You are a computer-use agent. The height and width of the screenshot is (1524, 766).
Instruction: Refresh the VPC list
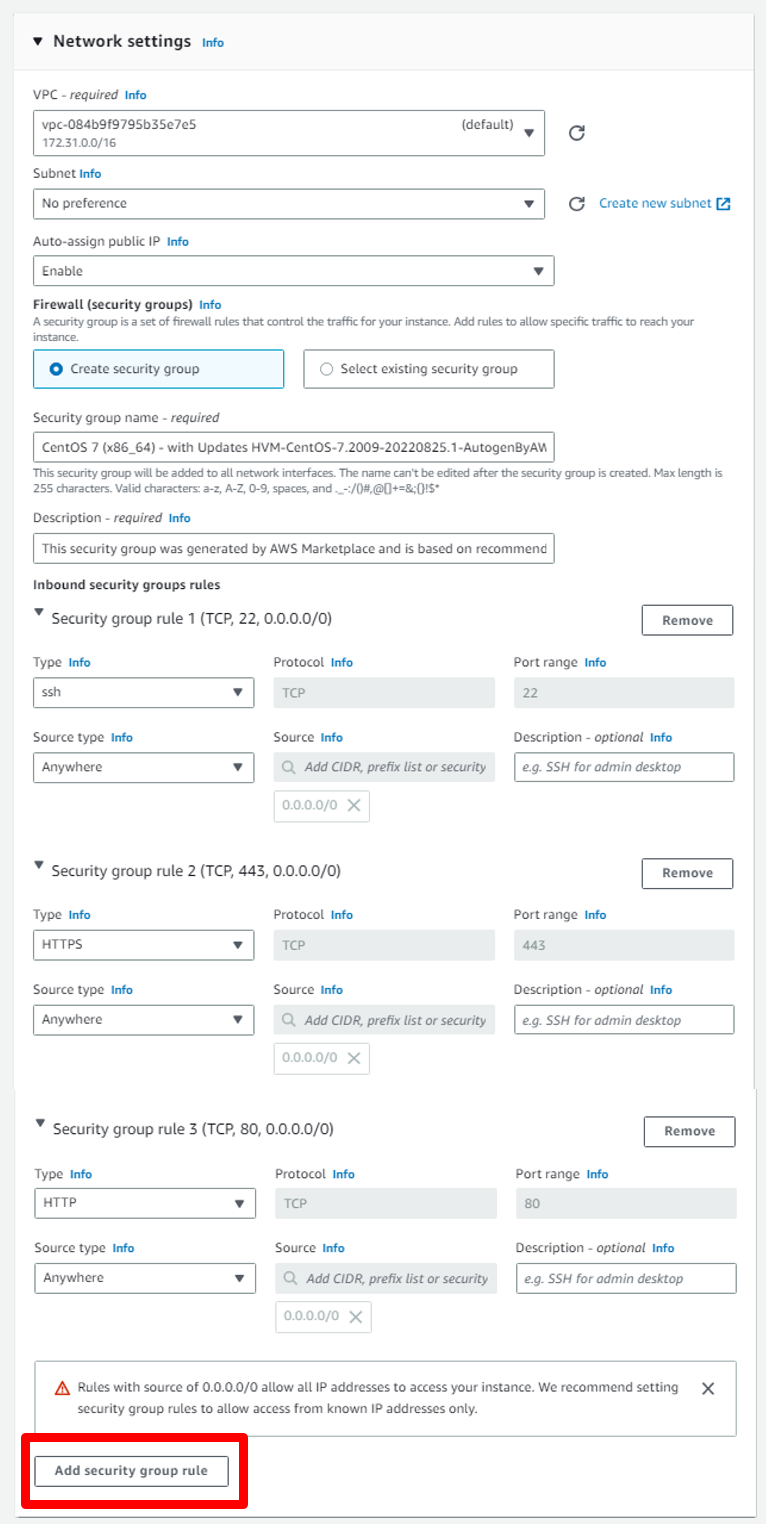(576, 133)
